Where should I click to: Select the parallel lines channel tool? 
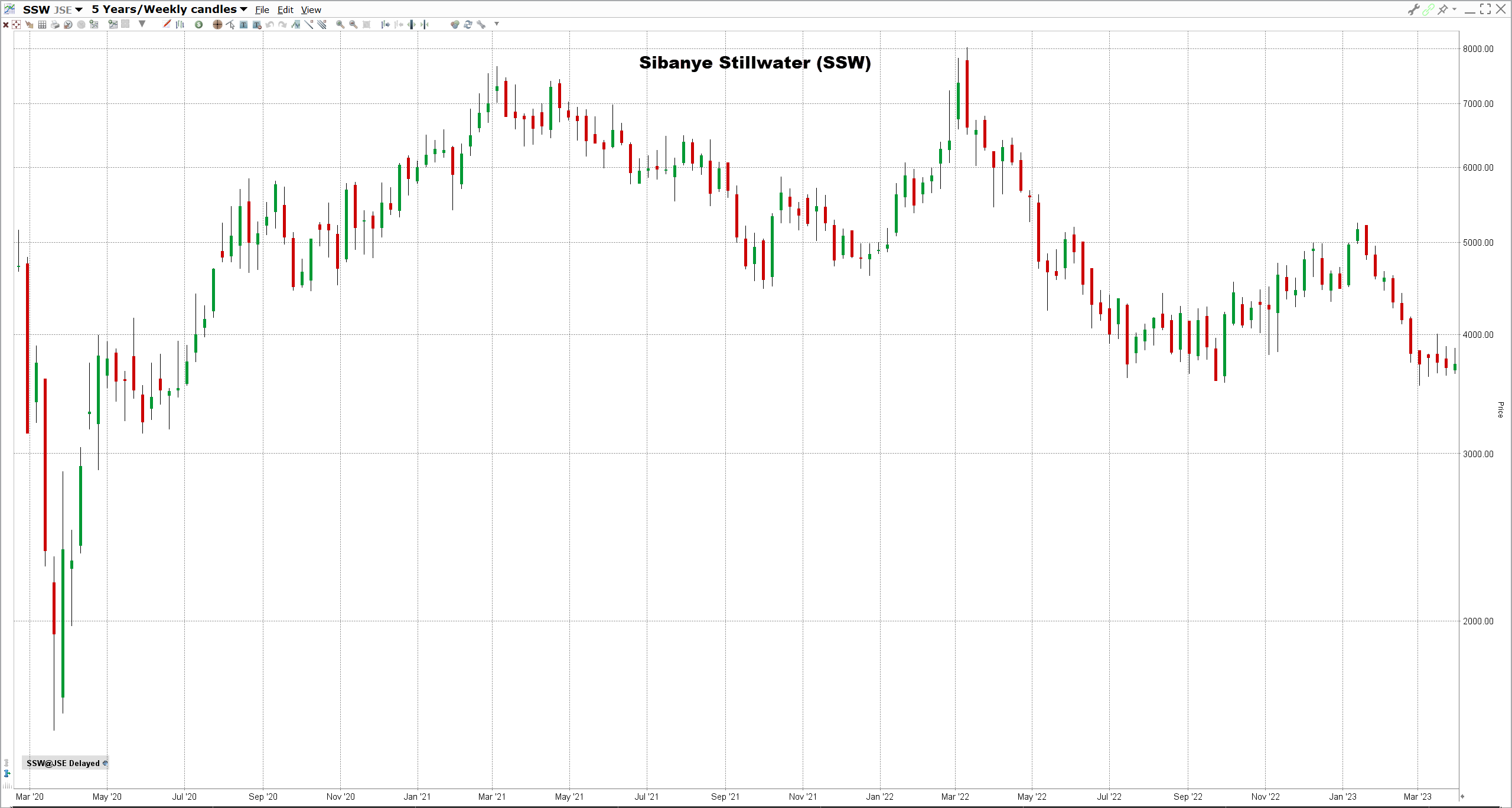[321, 24]
